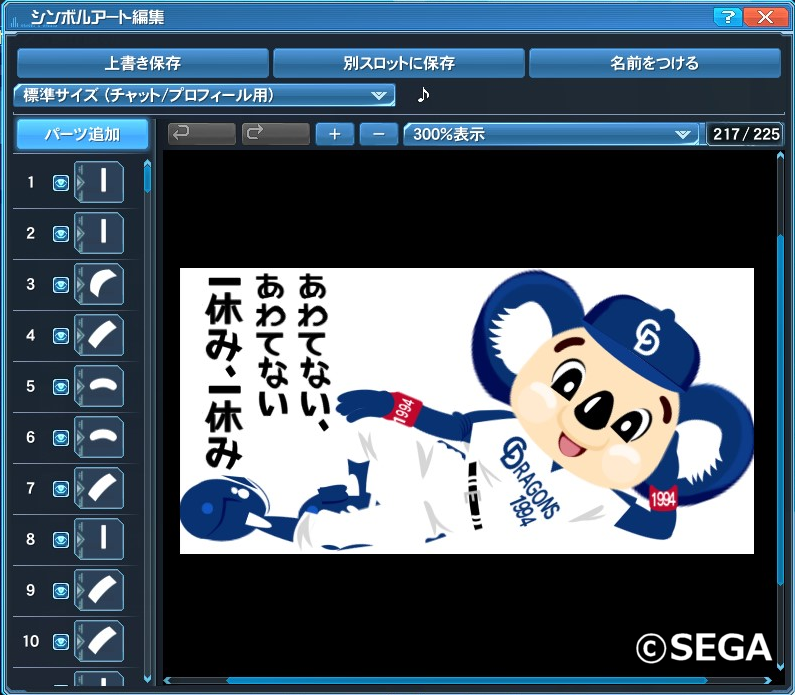Toggle visibility of layer 1
The height and width of the screenshot is (695, 795).
click(x=61, y=183)
